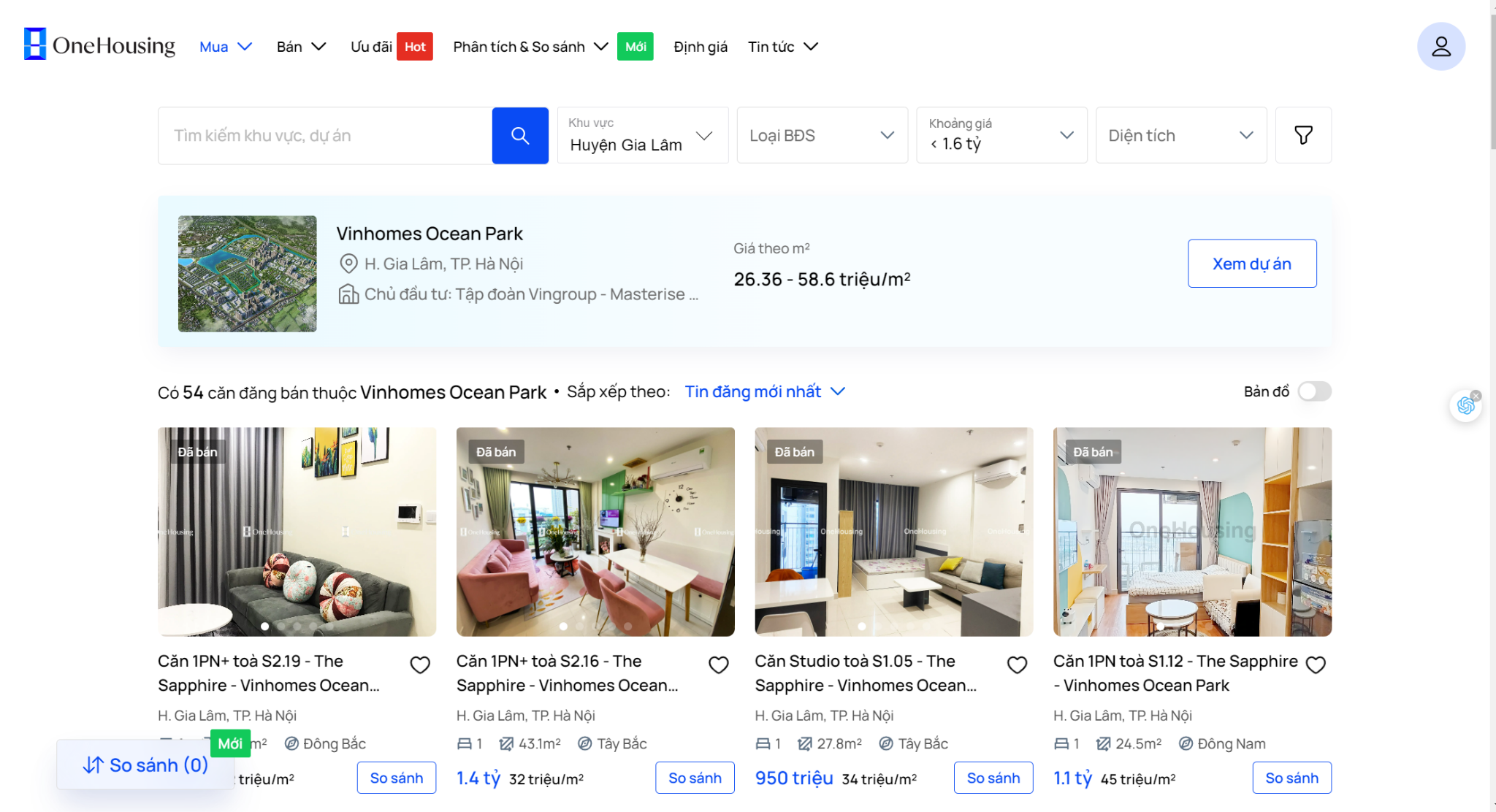Open S2.16 listing pink sofa photo

tap(595, 532)
